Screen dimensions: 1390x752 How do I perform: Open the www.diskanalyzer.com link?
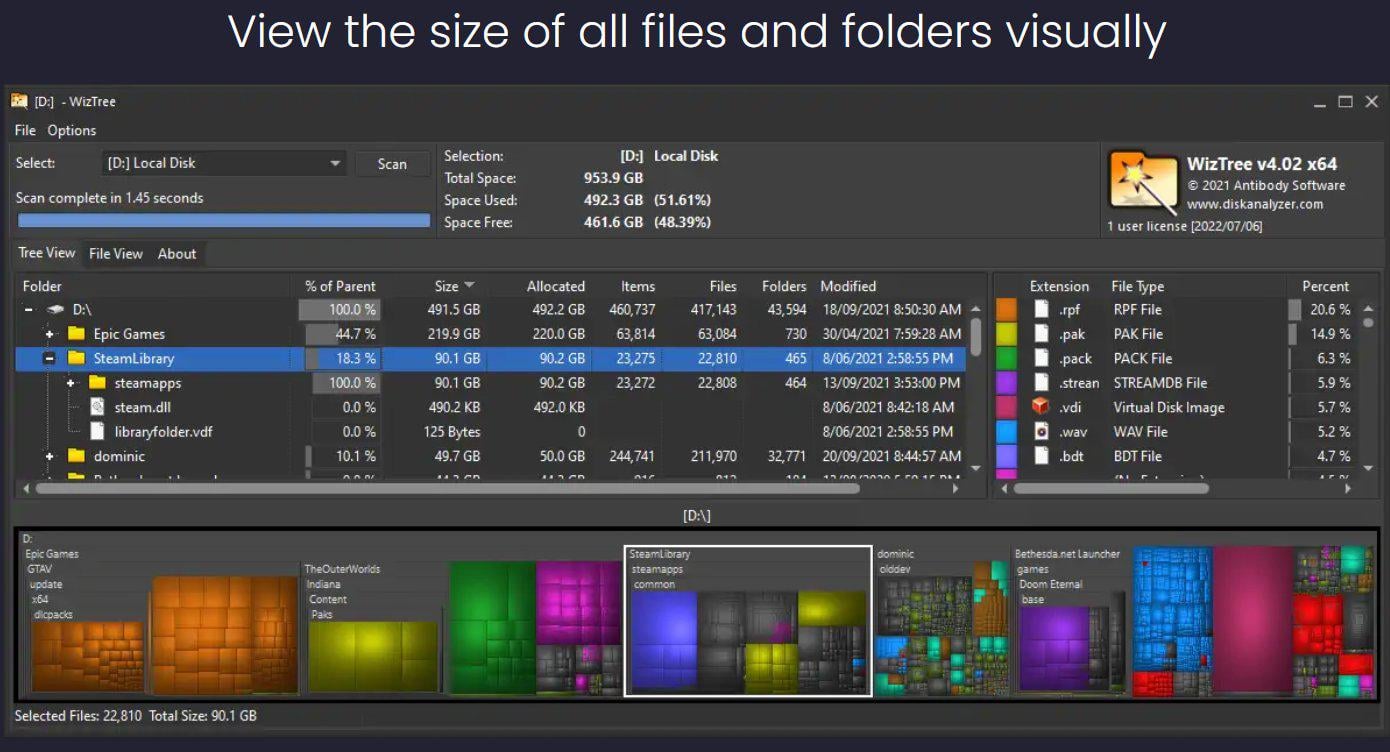coord(1255,204)
